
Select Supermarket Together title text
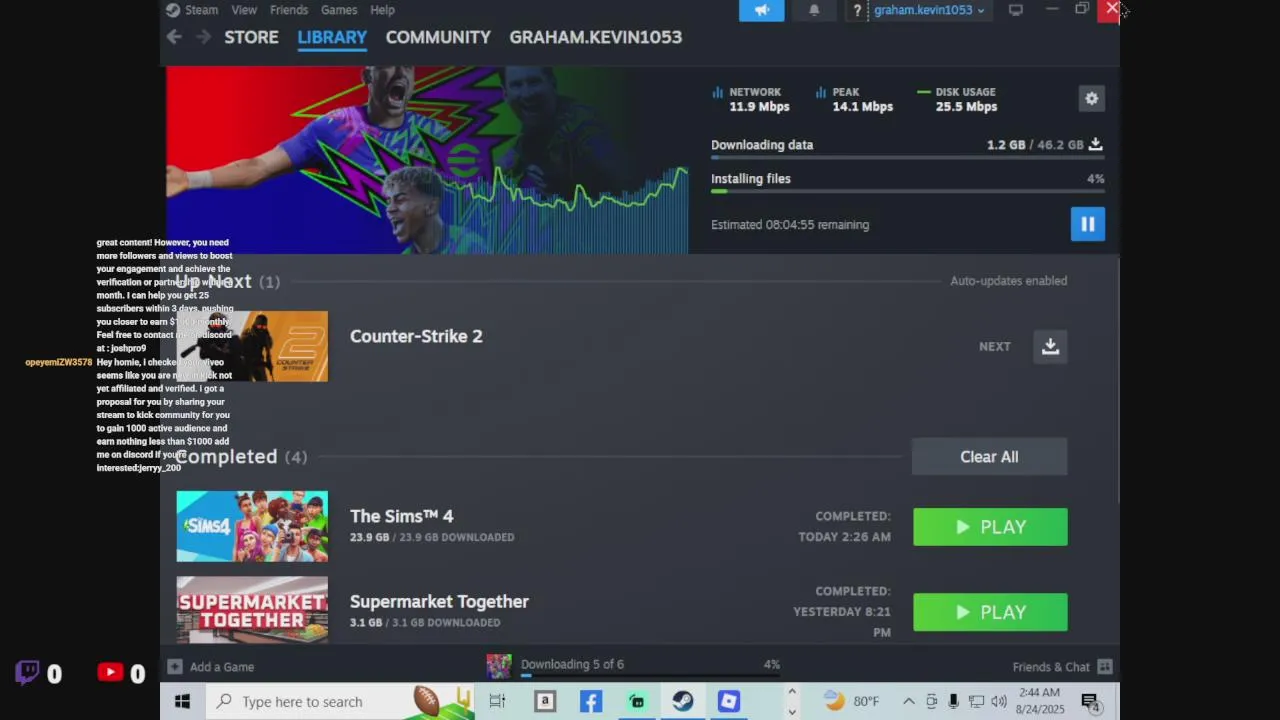[439, 601]
